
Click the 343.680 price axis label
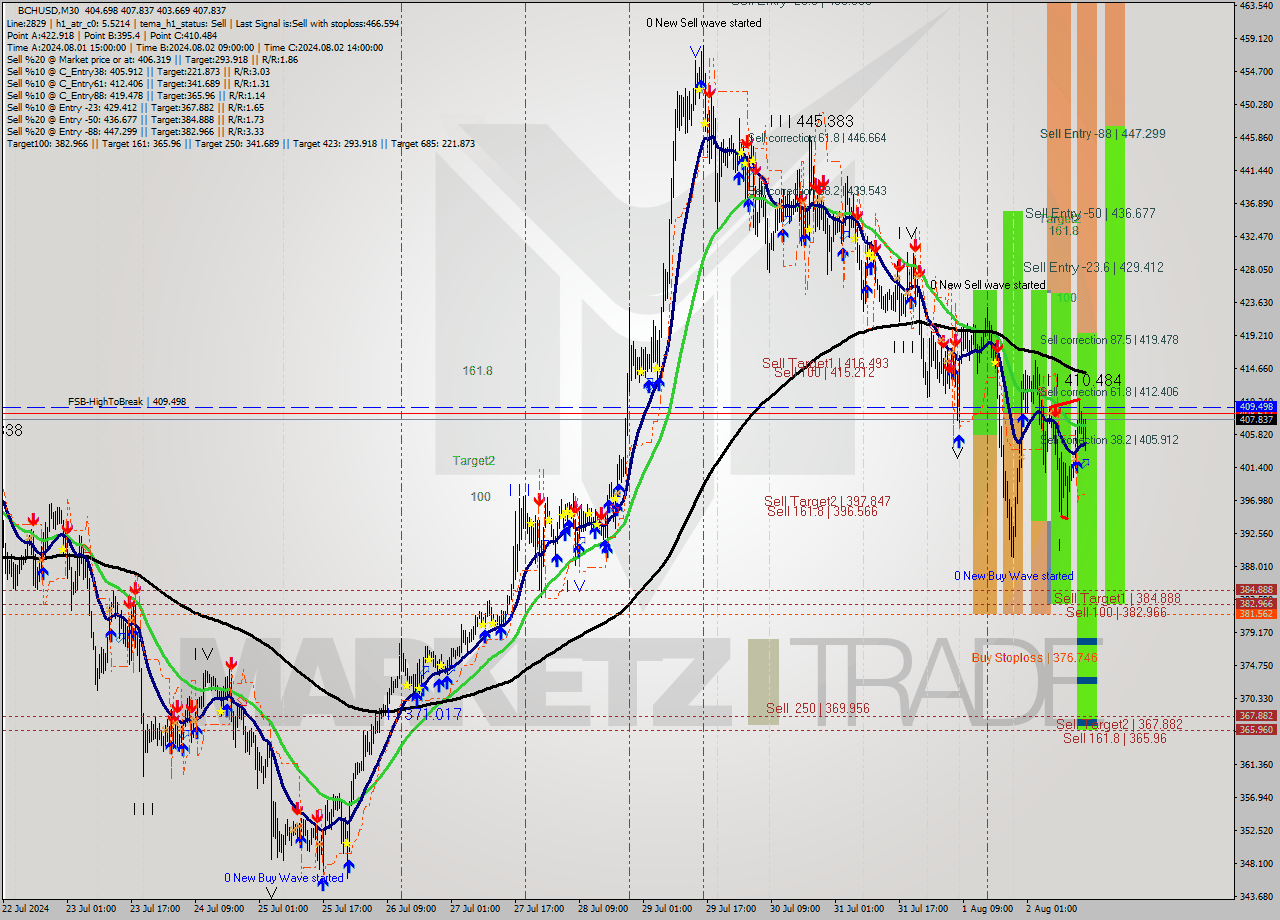(x=1256, y=896)
